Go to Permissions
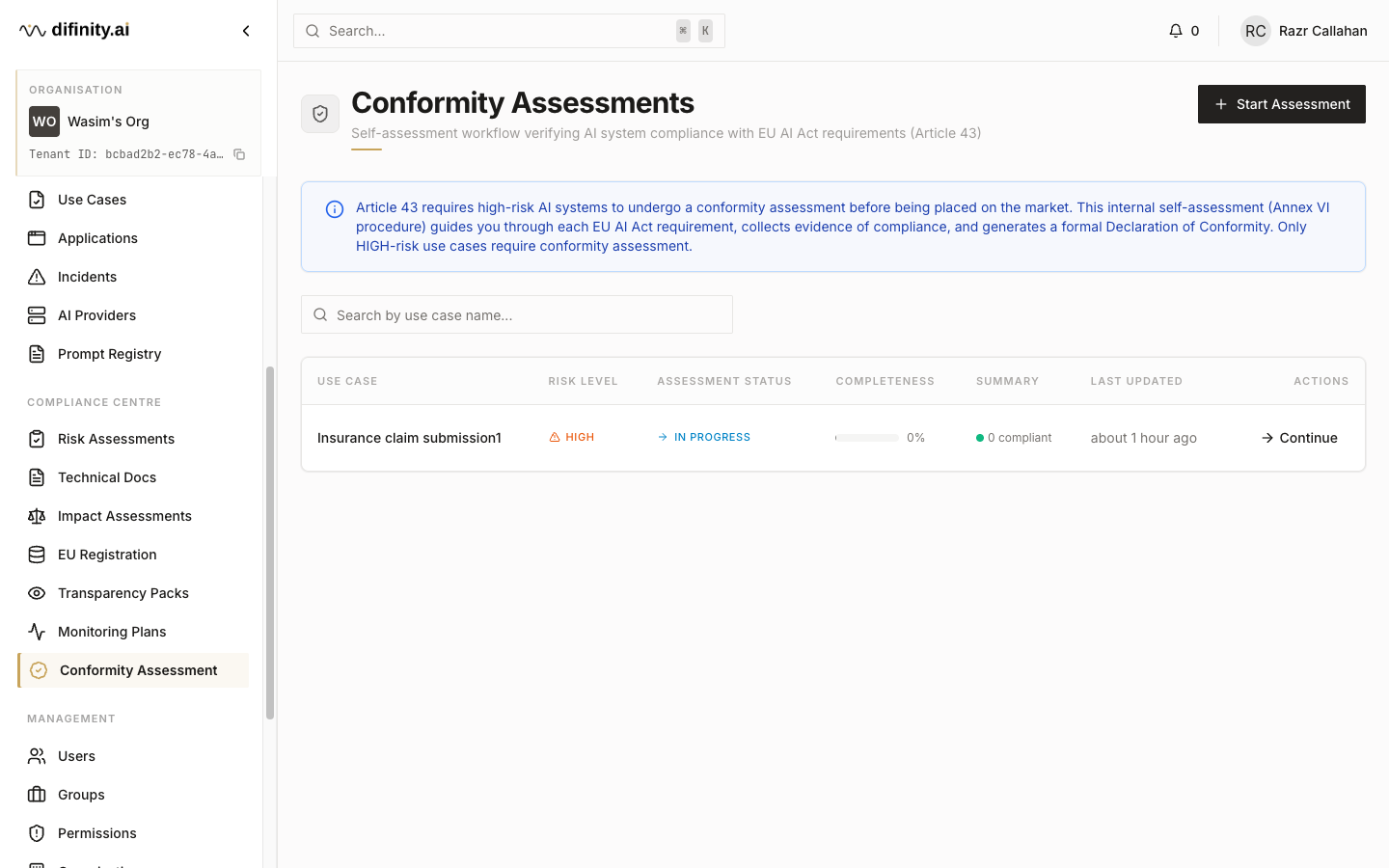Image resolution: width=1389 pixels, height=868 pixels. 133,833
